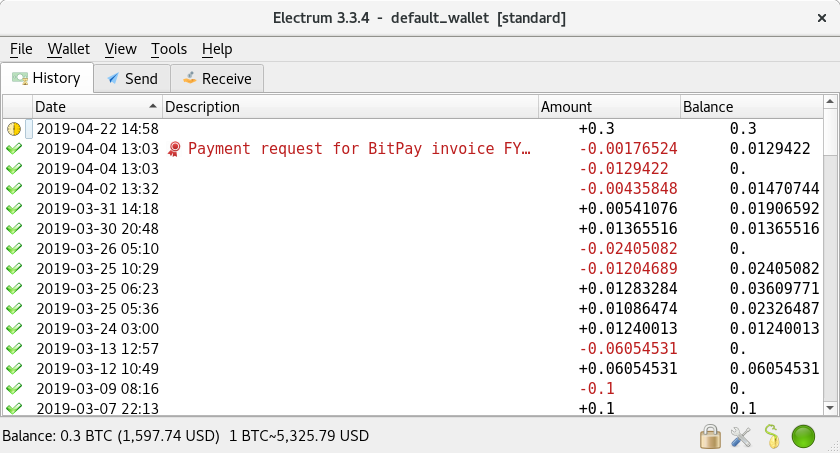The width and height of the screenshot is (840, 453).
Task: Click the scrollbar down arrow in history list
Action: point(829,407)
